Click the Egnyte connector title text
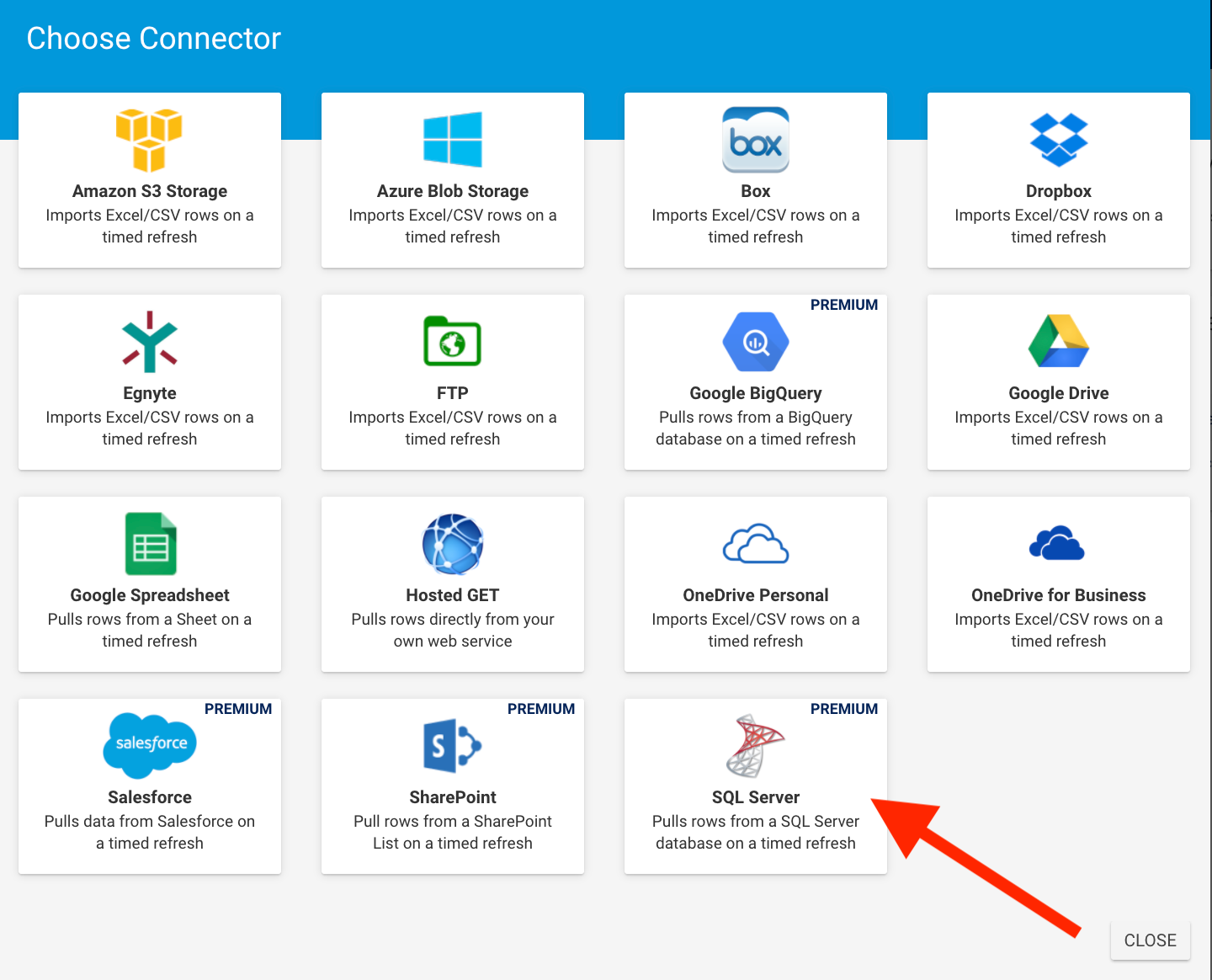The height and width of the screenshot is (980, 1212). [150, 393]
